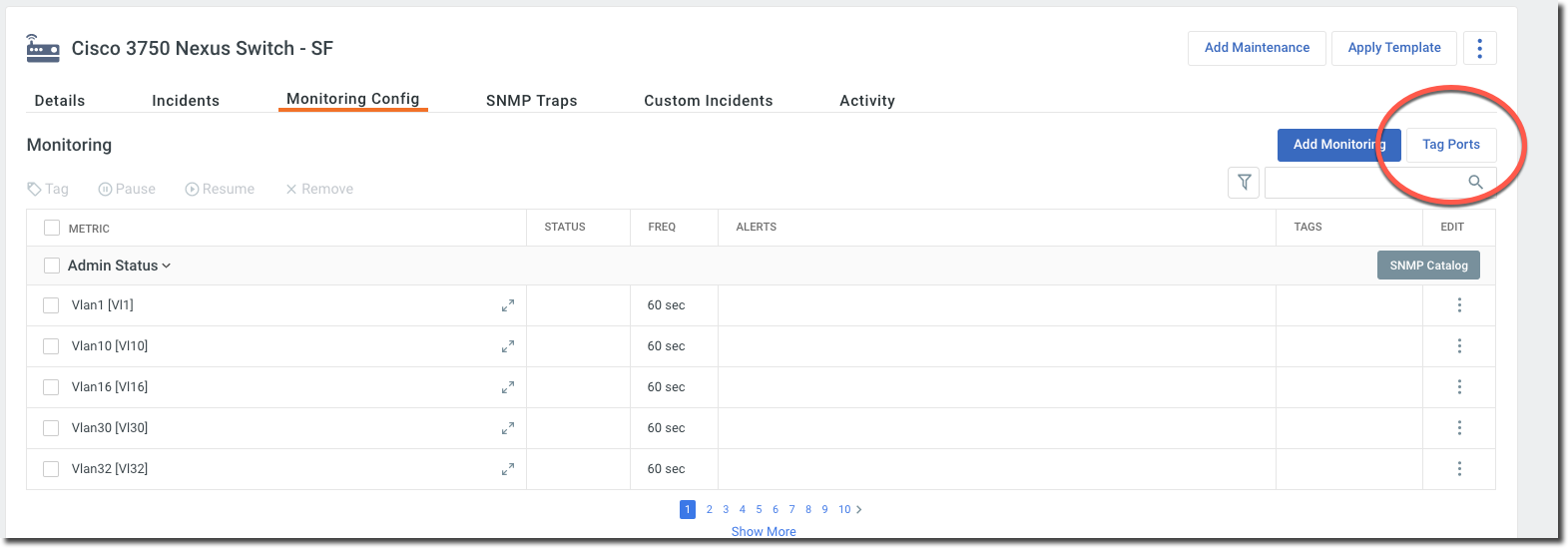Open the Custom Incidents tab
The height and width of the screenshot is (548, 1568).
pos(708,101)
